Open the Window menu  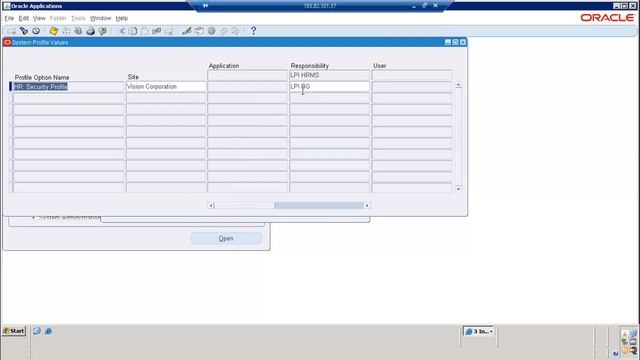click(x=100, y=18)
